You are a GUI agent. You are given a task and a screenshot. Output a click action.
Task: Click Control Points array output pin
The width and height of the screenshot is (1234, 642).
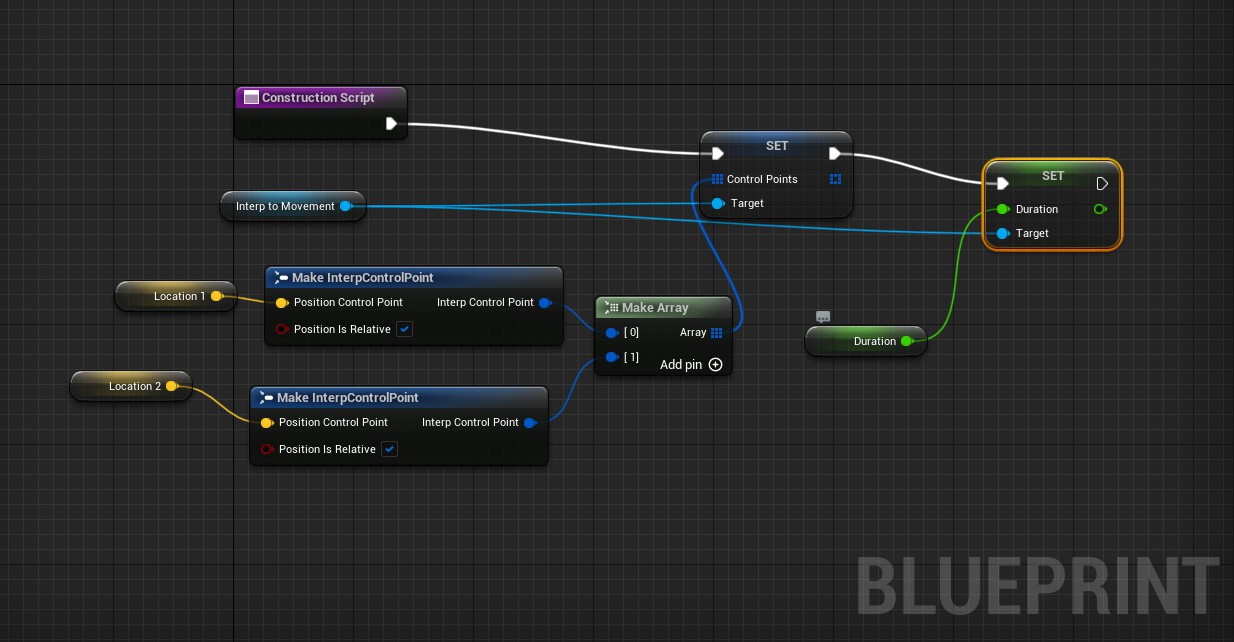pos(836,179)
